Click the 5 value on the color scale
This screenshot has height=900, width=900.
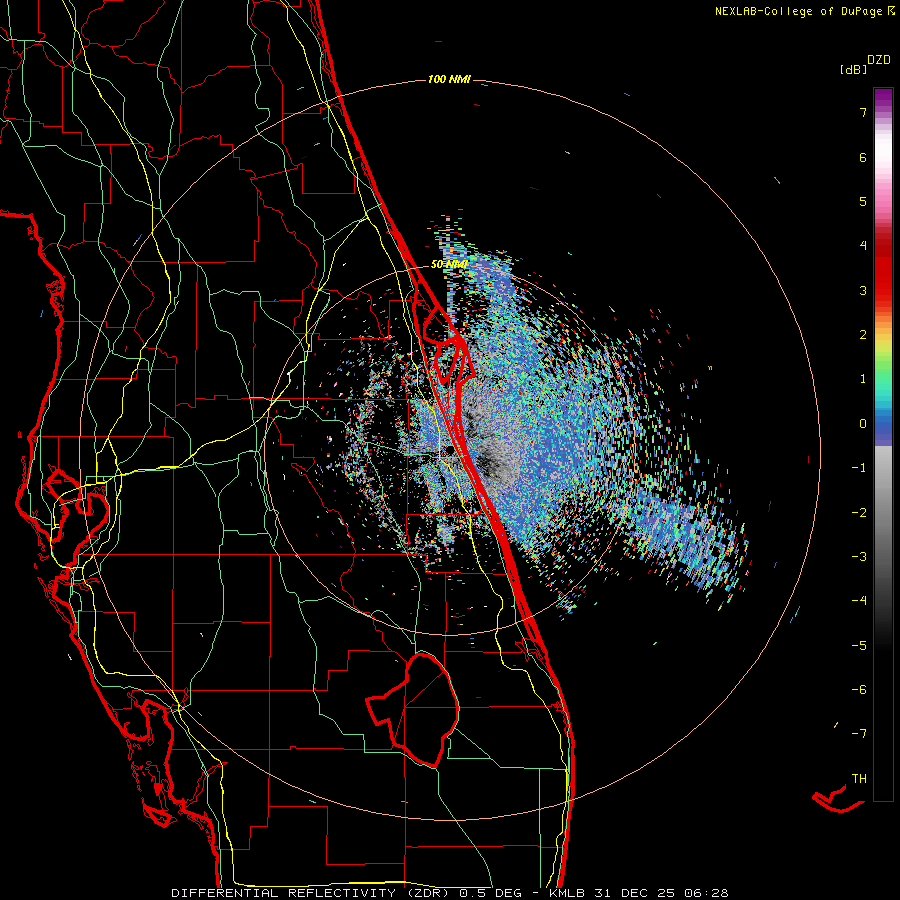point(863,201)
